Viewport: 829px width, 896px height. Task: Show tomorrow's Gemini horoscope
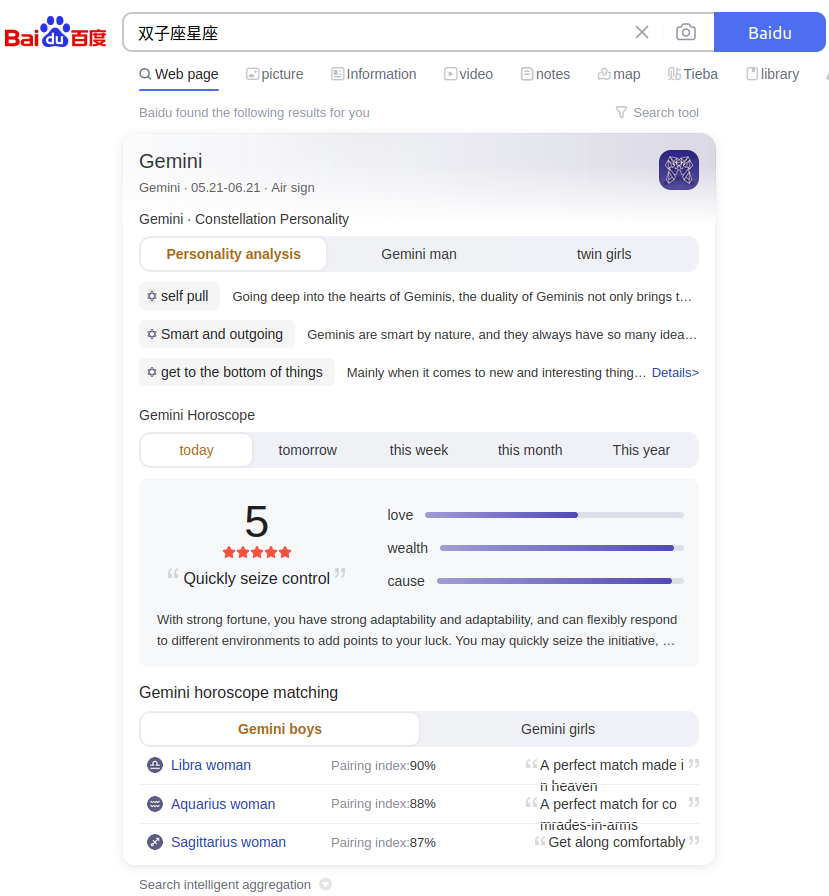click(307, 450)
